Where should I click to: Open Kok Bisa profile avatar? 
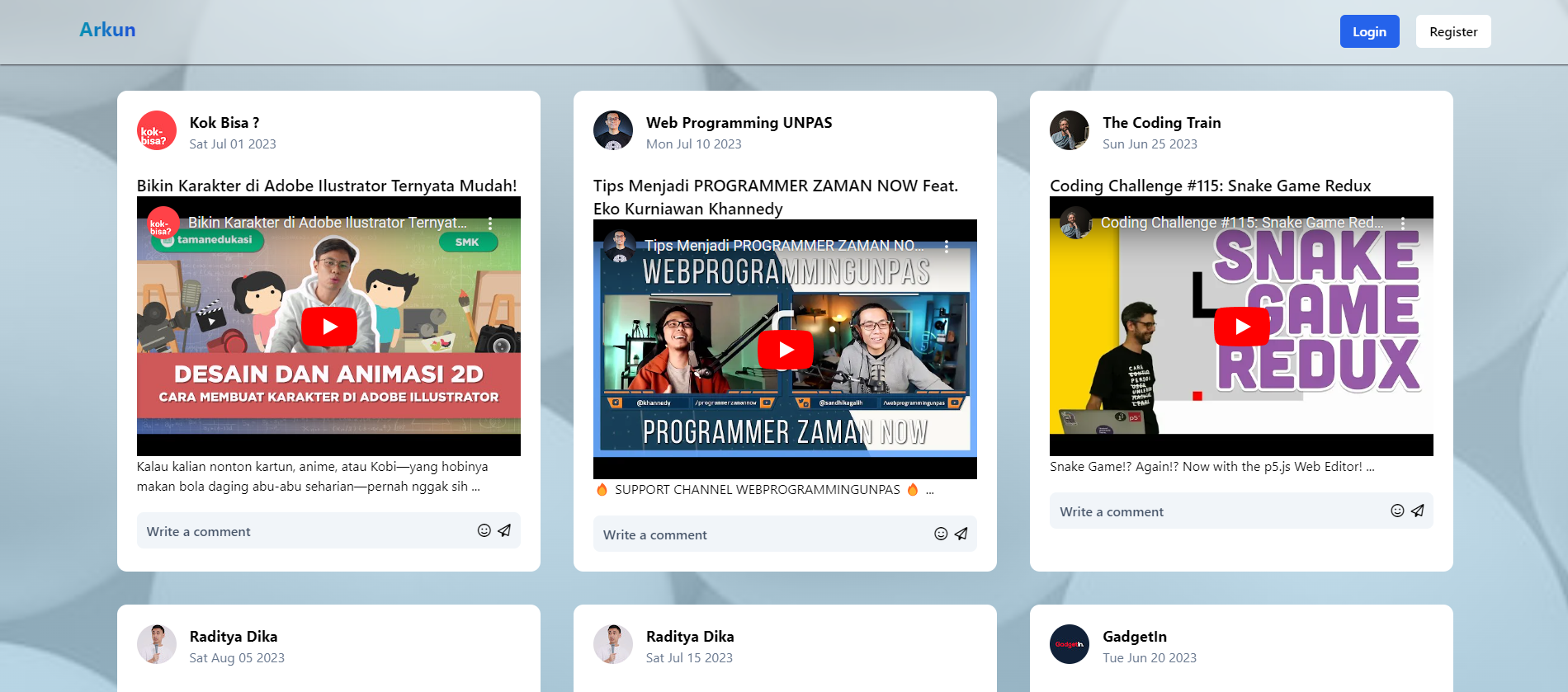pos(157,130)
